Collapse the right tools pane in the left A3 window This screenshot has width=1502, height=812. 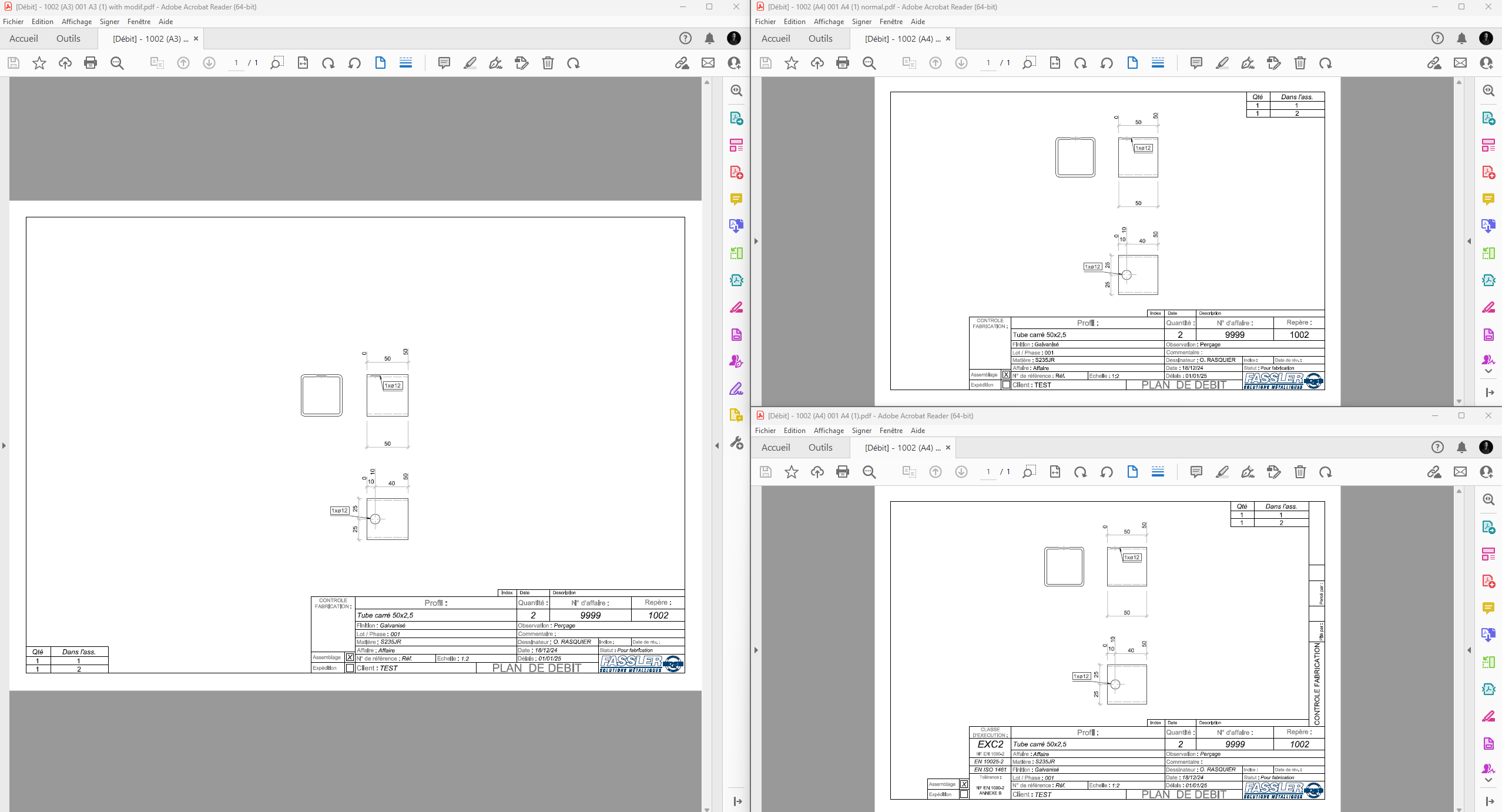[x=717, y=446]
